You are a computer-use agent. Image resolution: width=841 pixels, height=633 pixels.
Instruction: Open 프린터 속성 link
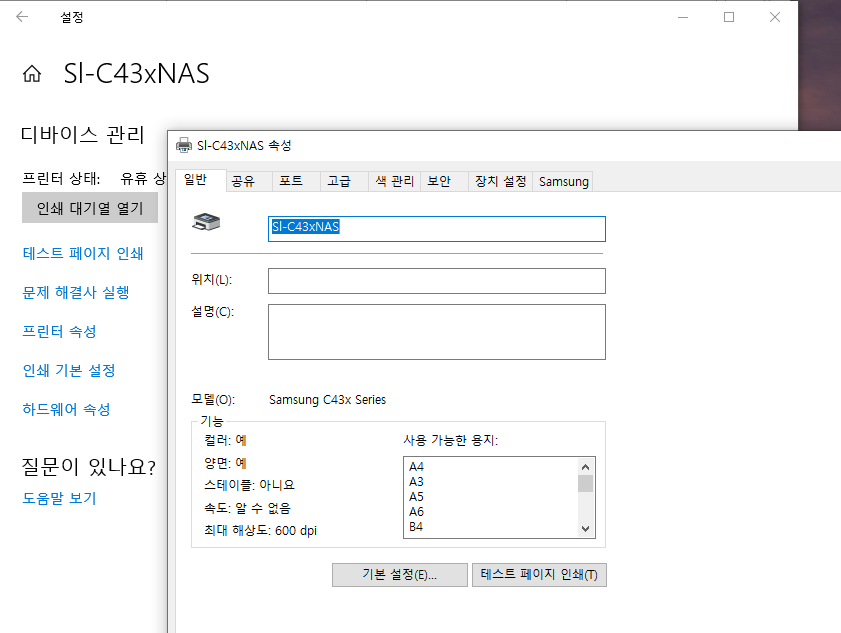60,332
